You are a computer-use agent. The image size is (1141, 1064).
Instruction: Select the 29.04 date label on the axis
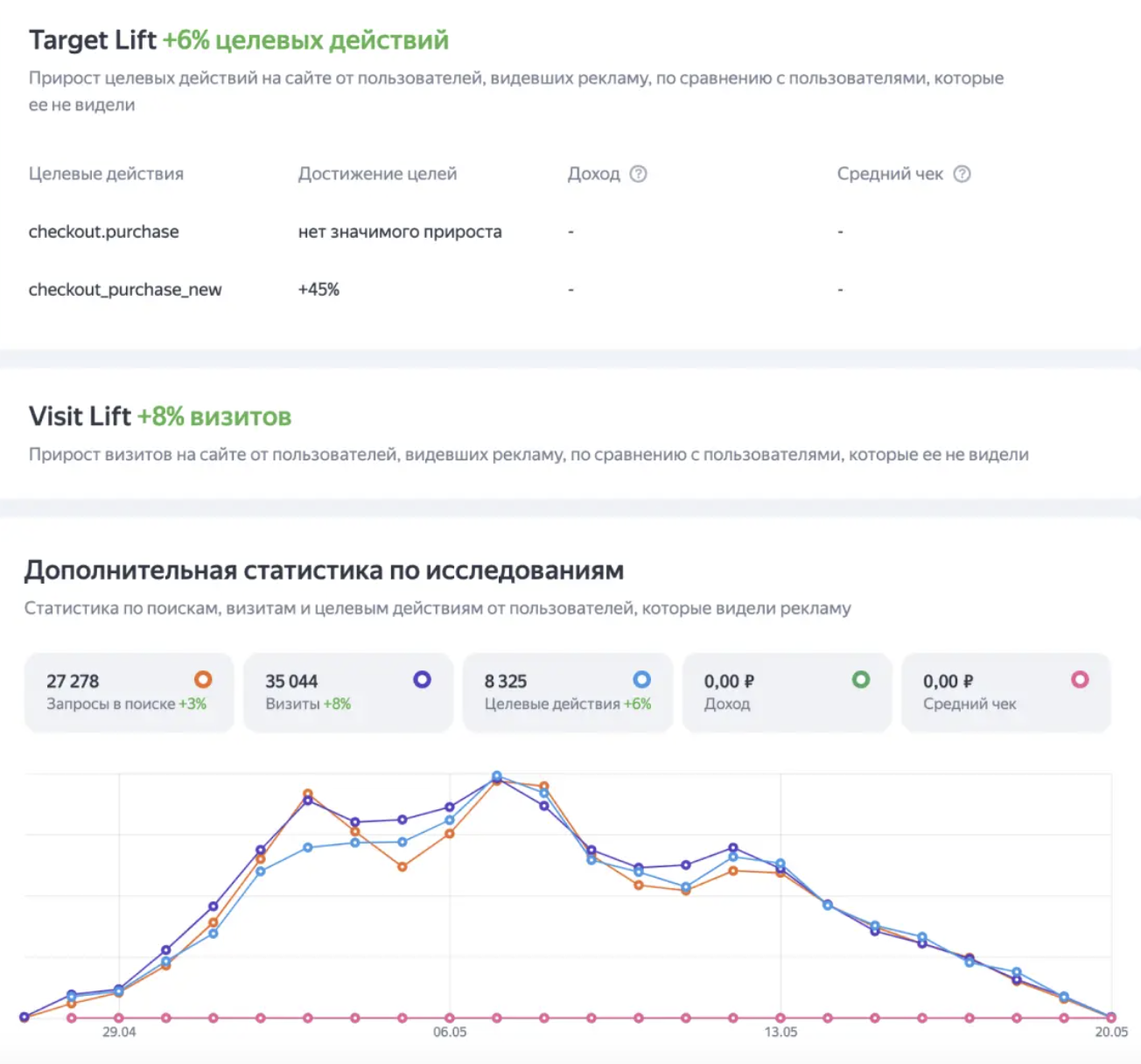(x=119, y=1032)
